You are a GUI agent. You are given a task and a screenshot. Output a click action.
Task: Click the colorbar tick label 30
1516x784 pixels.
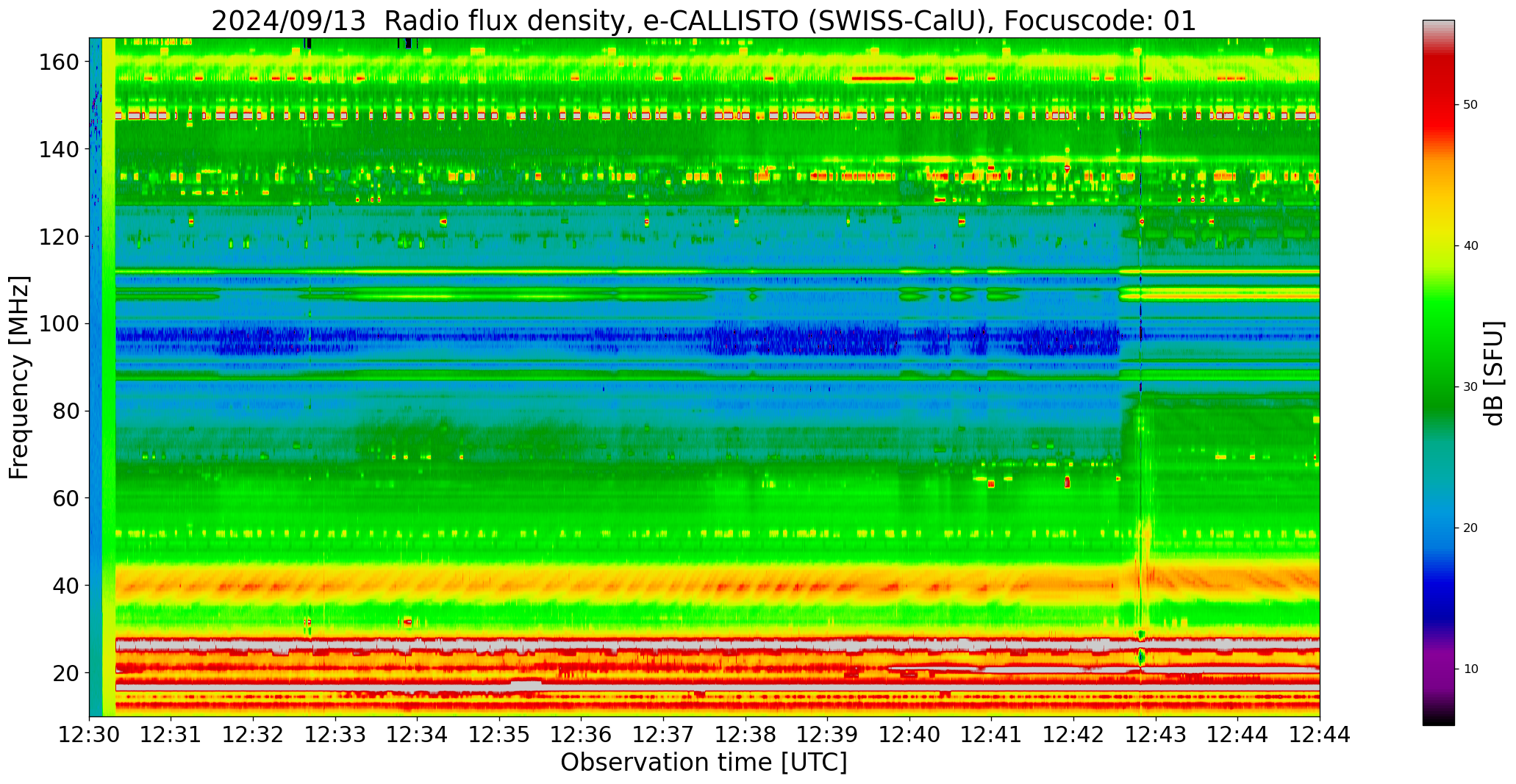point(1470,387)
